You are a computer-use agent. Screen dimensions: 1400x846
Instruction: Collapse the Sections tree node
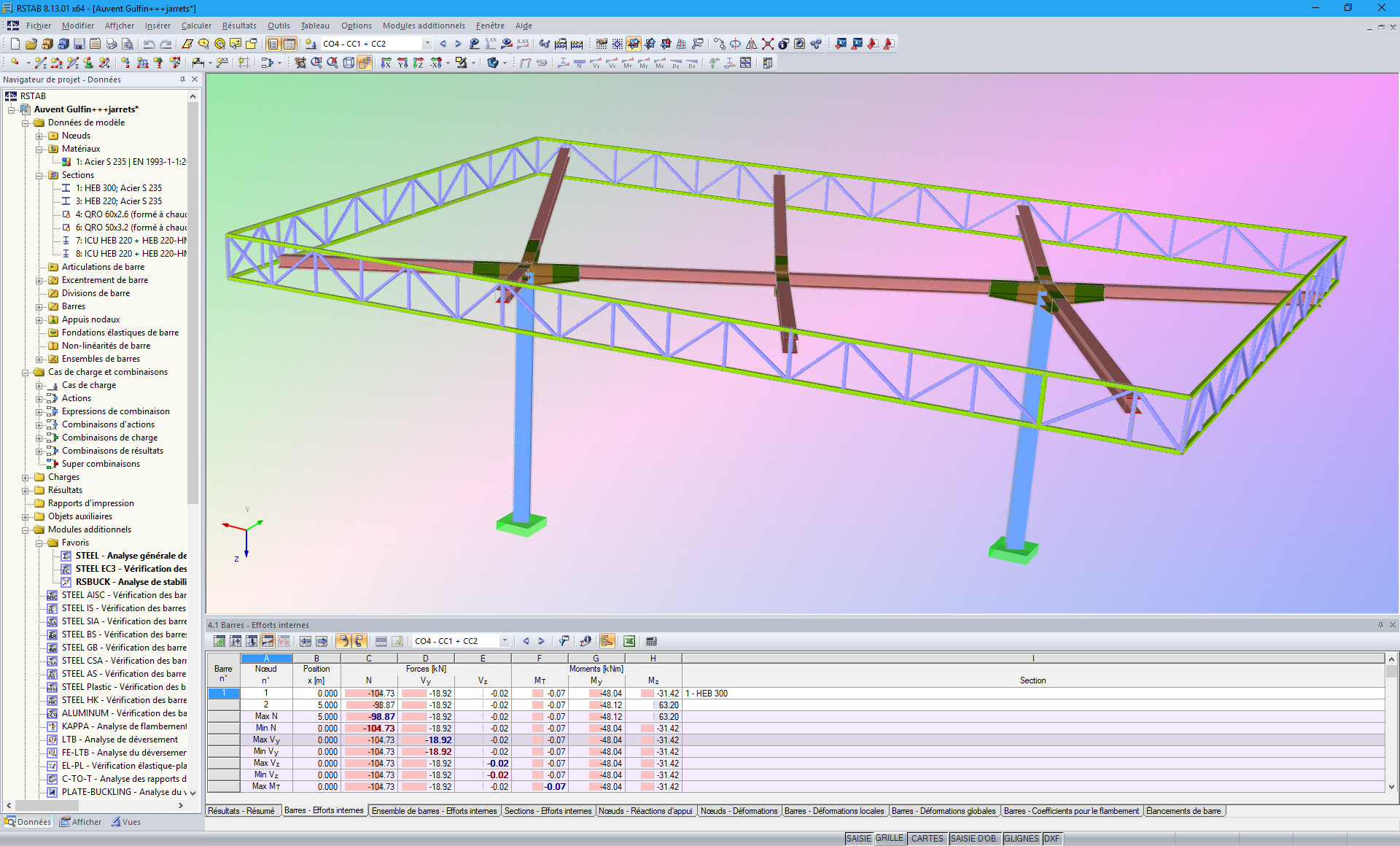pos(39,175)
